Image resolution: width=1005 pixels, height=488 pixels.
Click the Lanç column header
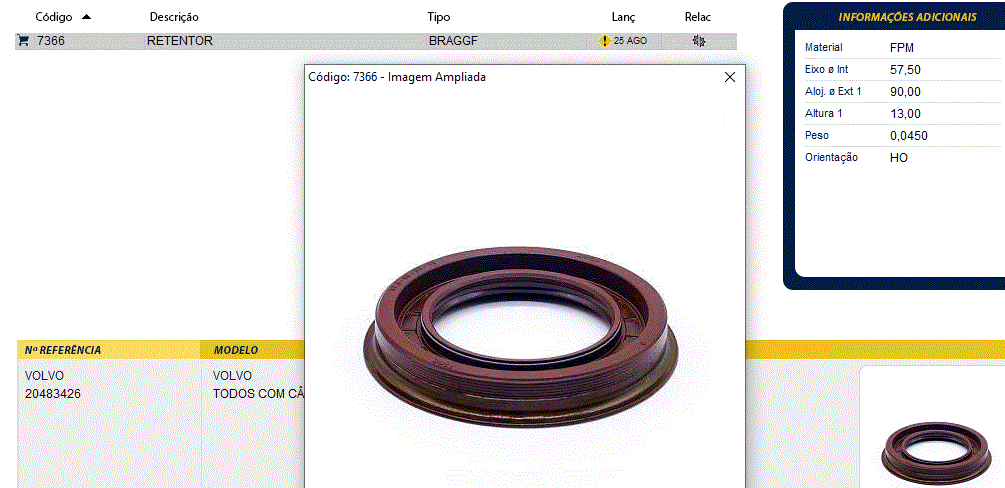tap(623, 17)
